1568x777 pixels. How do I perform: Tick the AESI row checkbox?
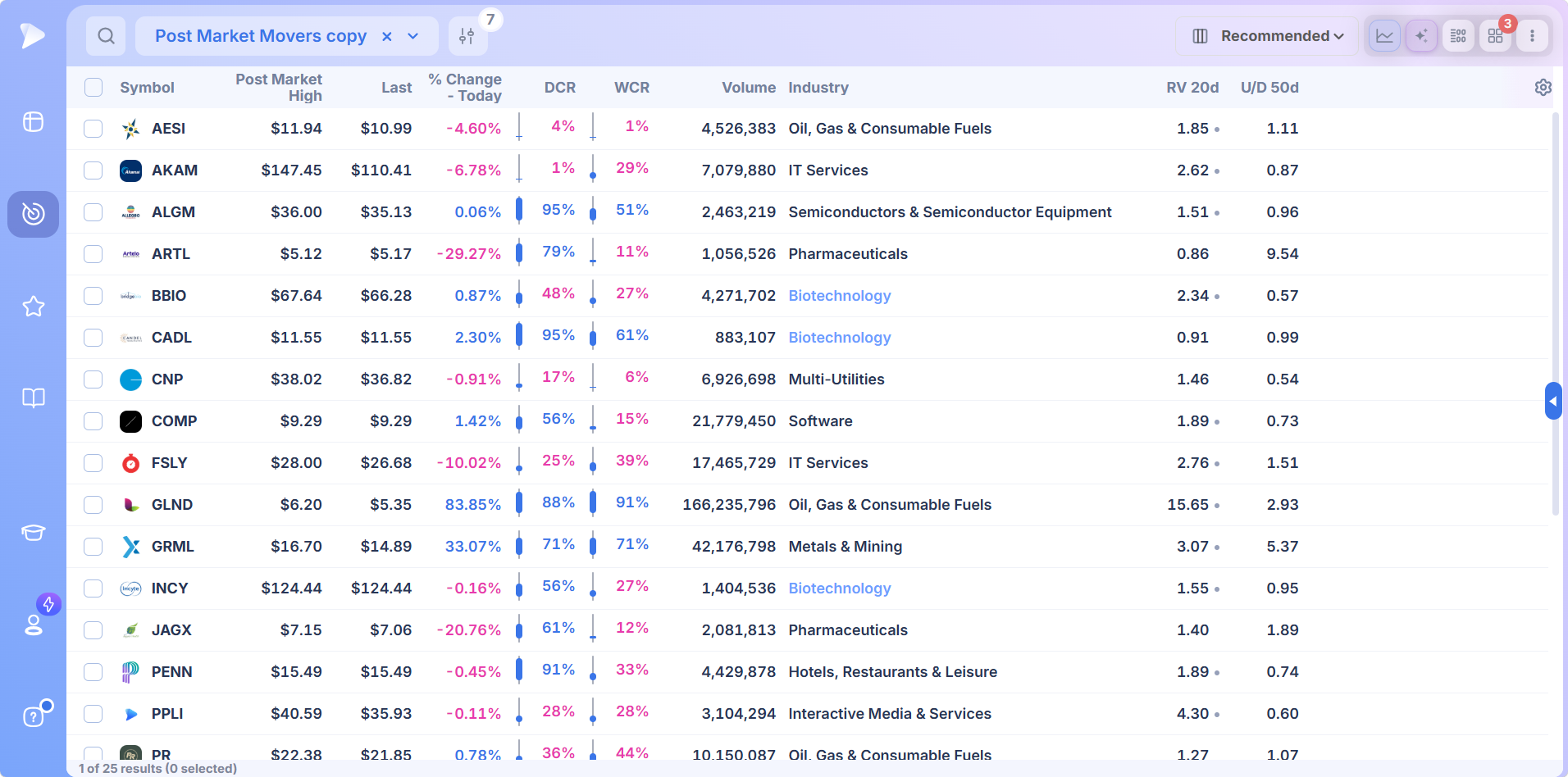tap(93, 129)
